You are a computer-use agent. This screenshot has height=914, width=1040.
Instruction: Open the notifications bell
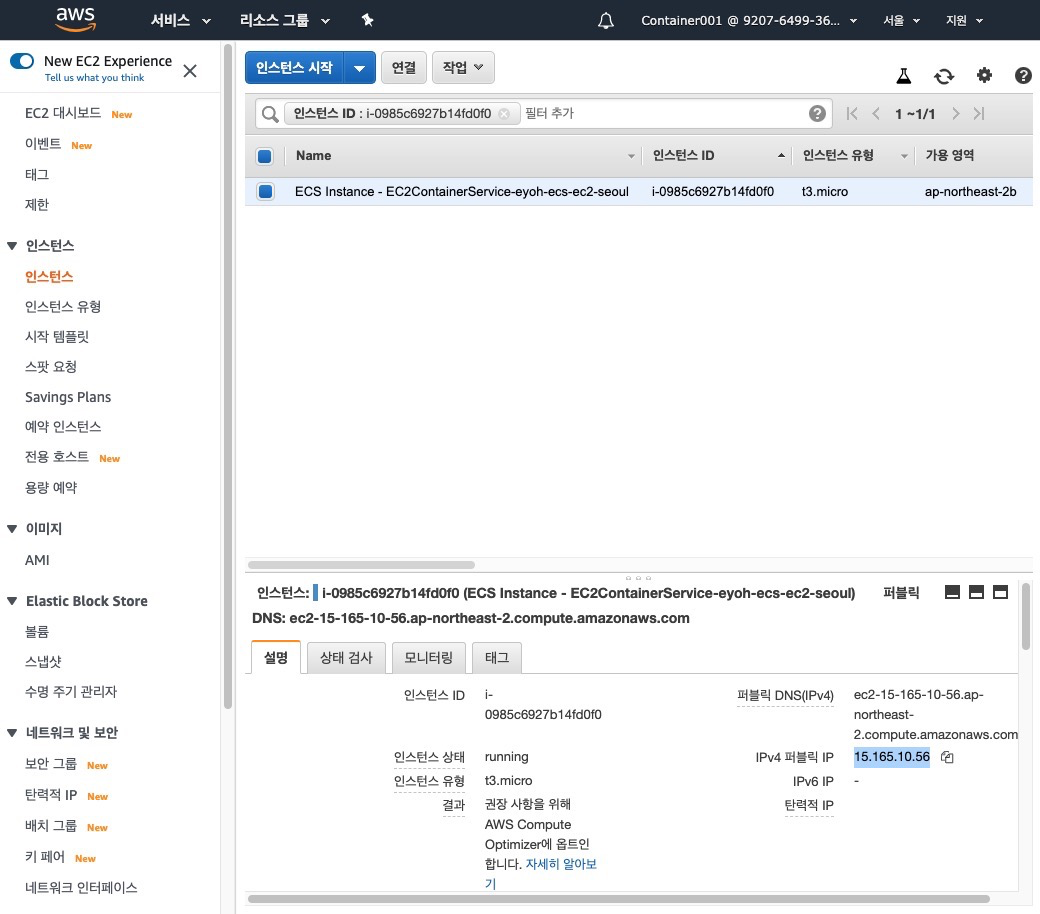pos(606,21)
